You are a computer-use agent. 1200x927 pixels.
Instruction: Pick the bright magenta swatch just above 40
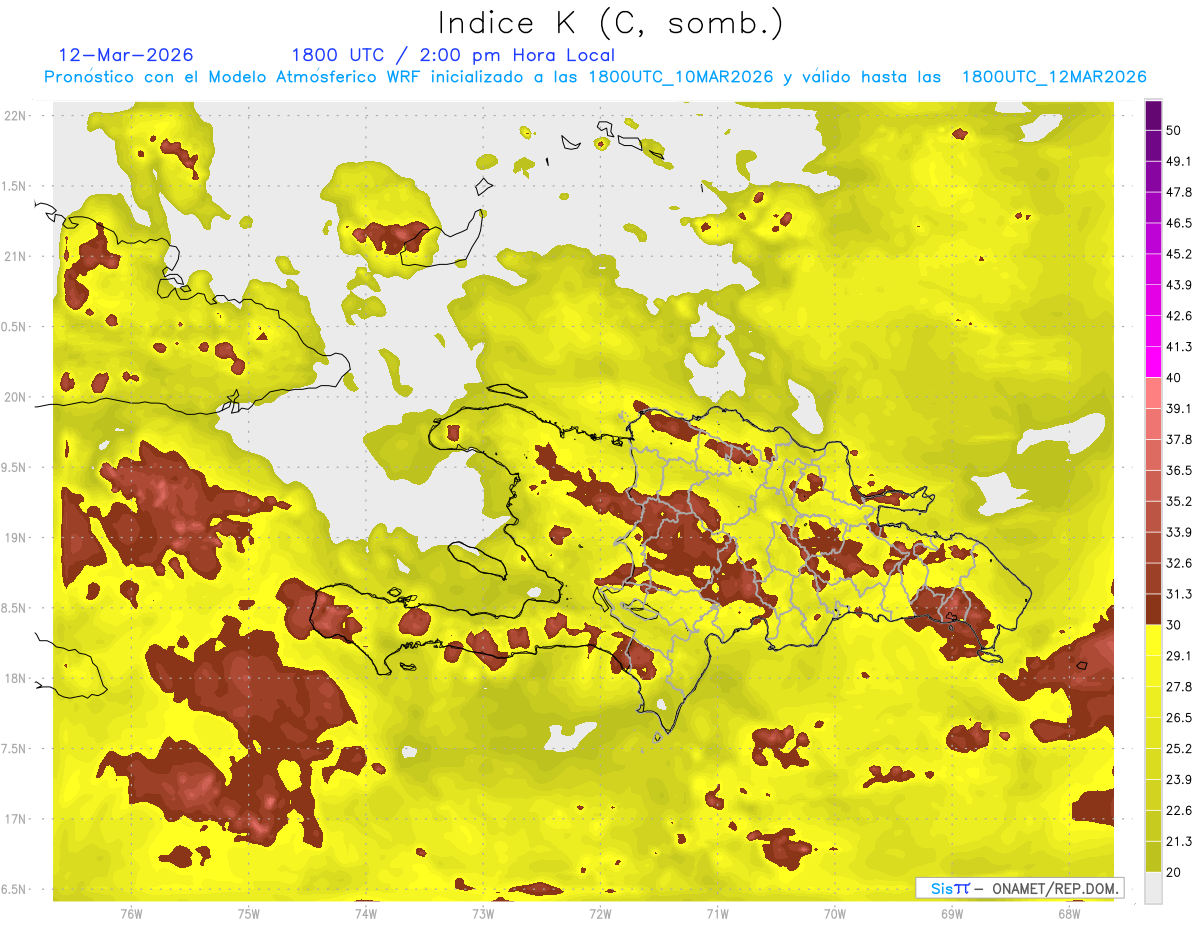(1153, 362)
